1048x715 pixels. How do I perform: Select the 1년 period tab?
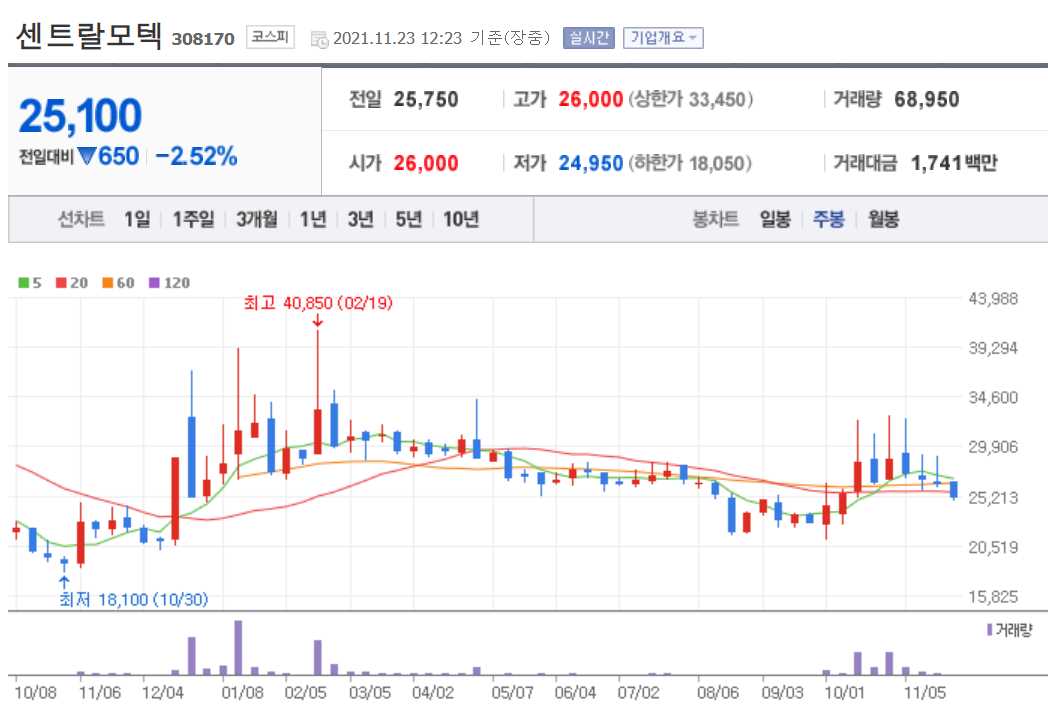point(311,219)
